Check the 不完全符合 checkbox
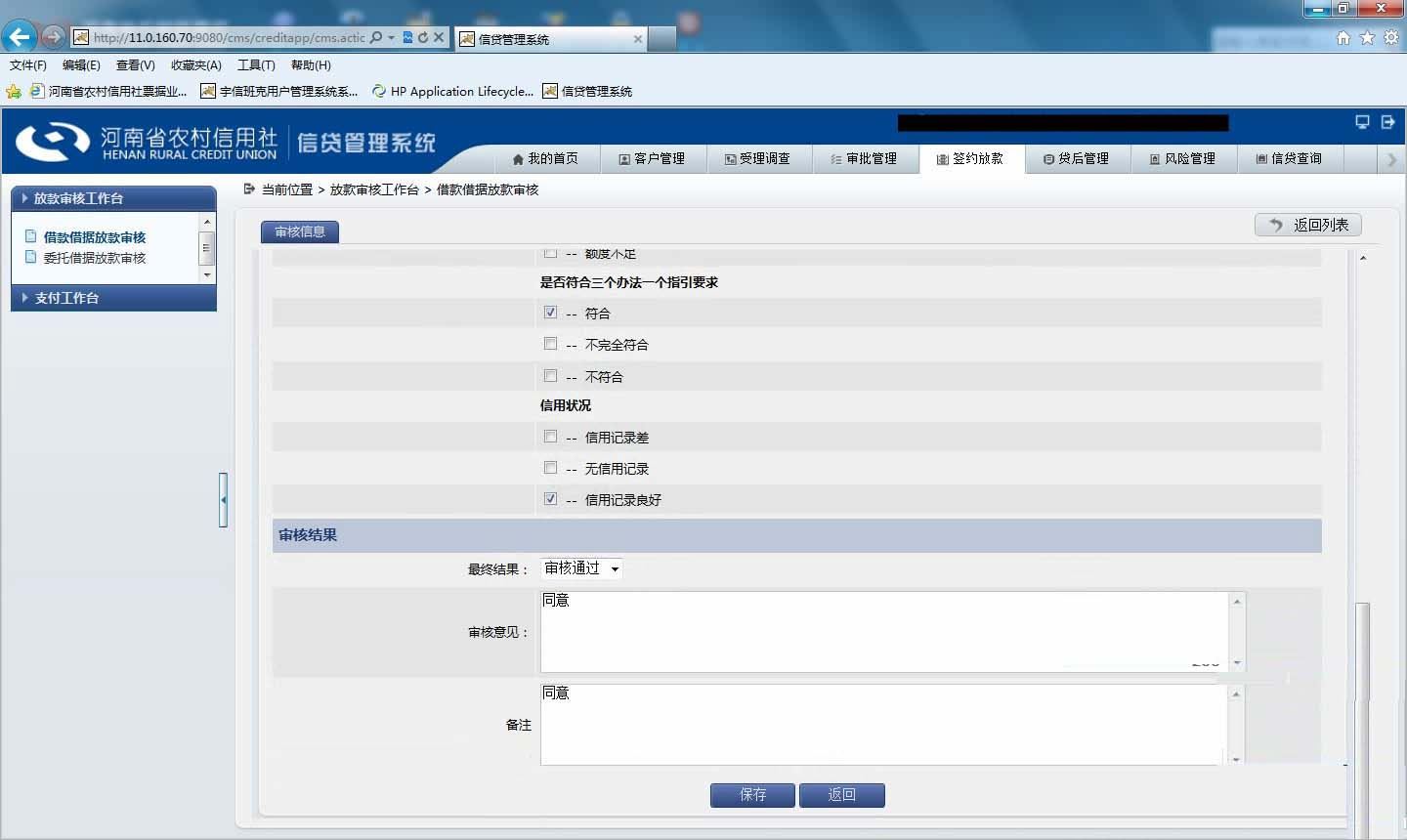Screen dimensions: 1407x840 [550, 344]
